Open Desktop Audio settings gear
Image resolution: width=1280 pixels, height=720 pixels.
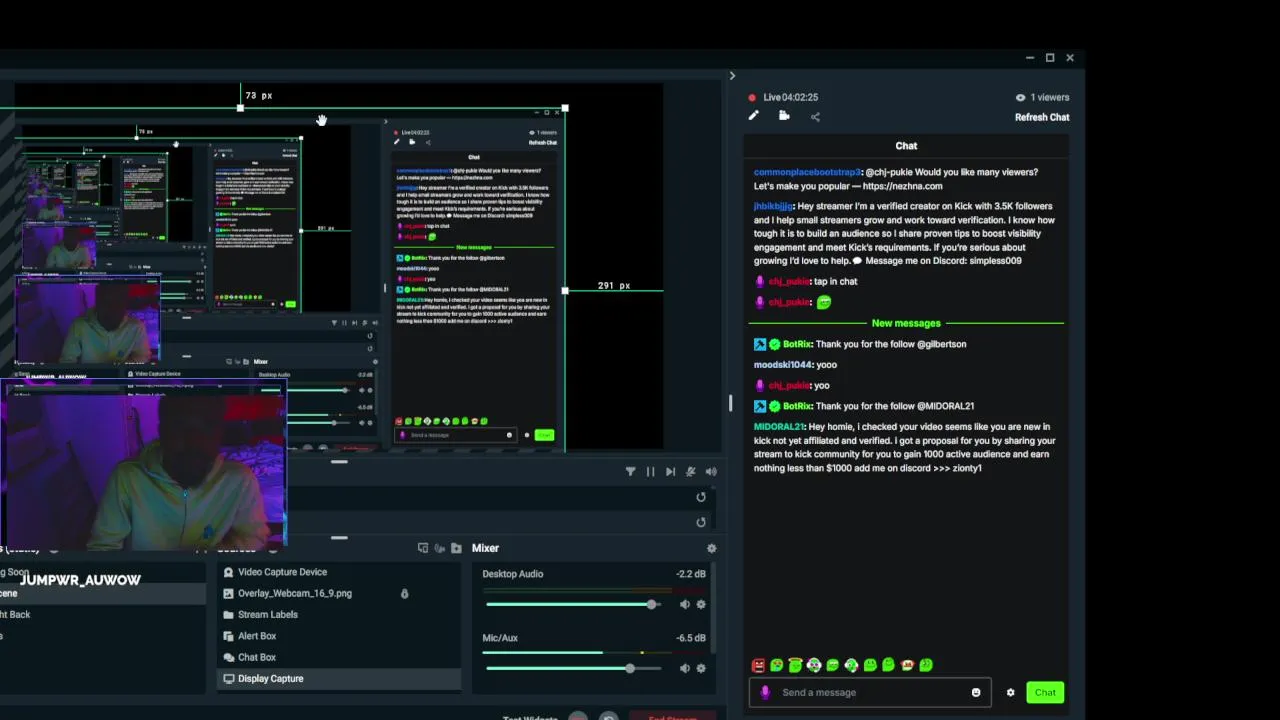701,604
